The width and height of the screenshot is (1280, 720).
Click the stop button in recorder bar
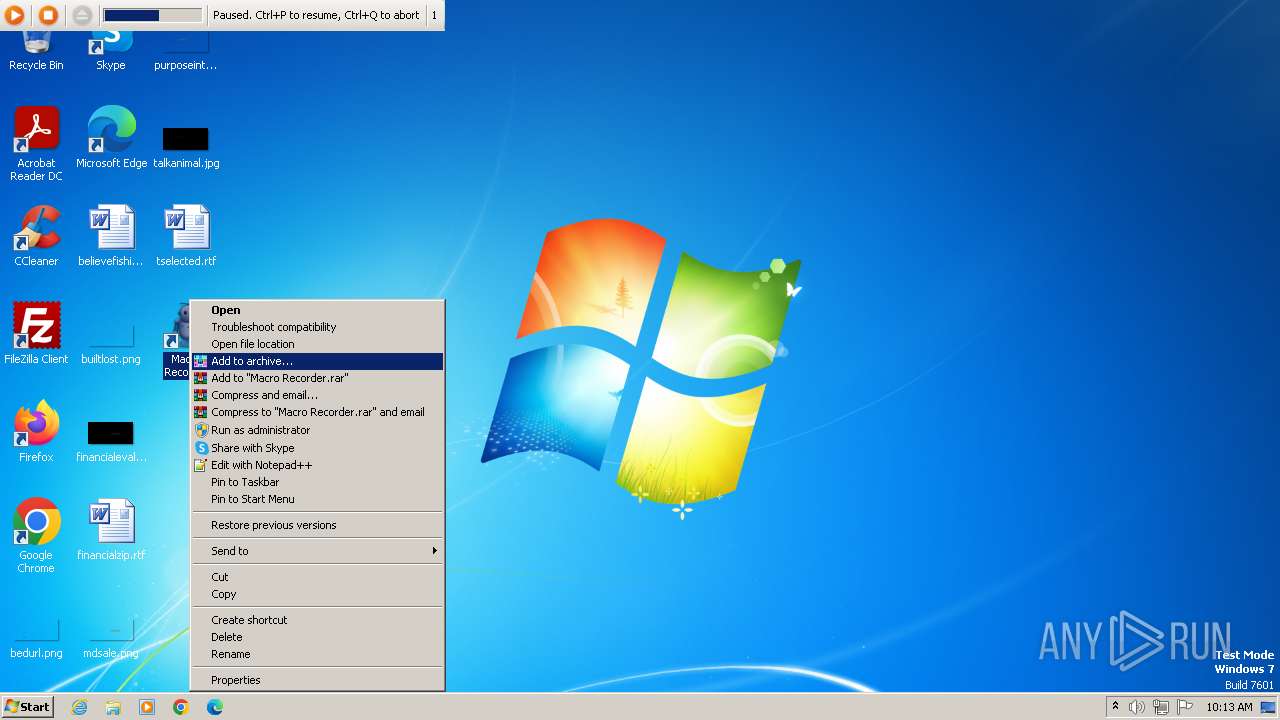tap(48, 15)
